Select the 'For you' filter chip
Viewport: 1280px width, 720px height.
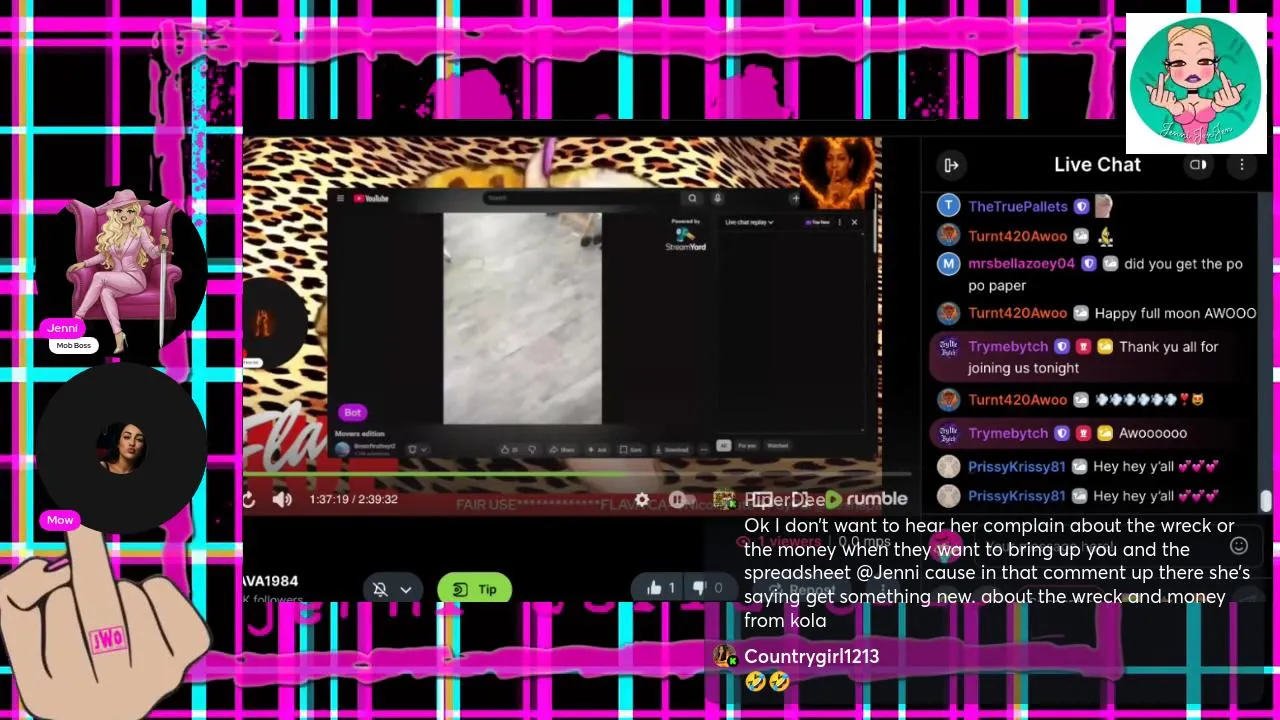[x=746, y=446]
